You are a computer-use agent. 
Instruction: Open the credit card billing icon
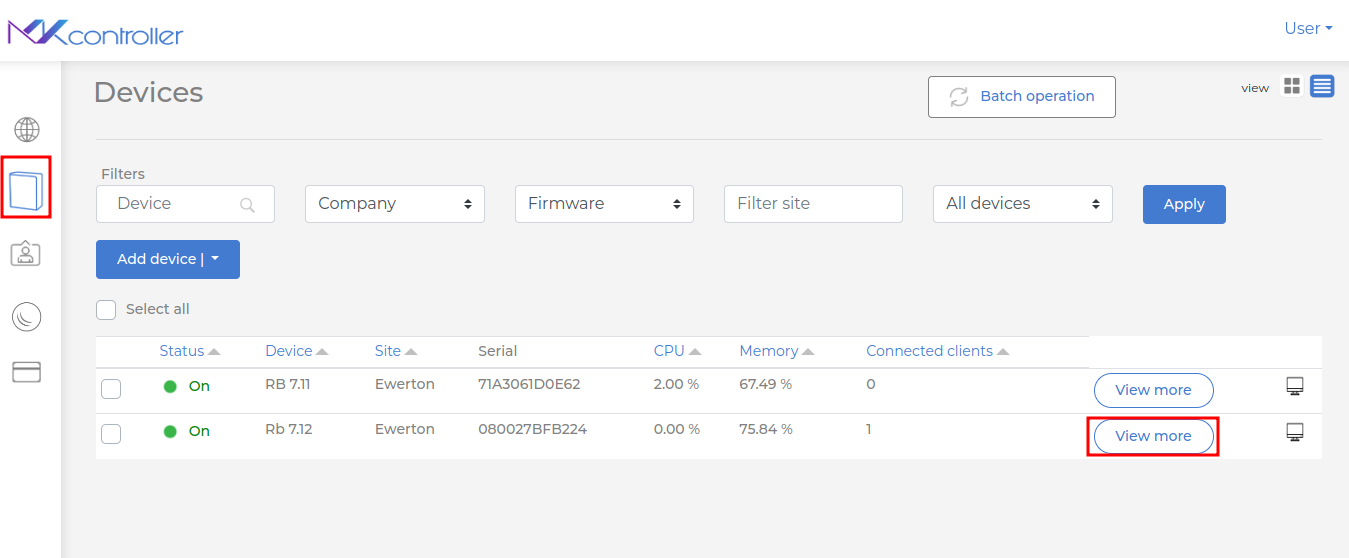click(26, 372)
